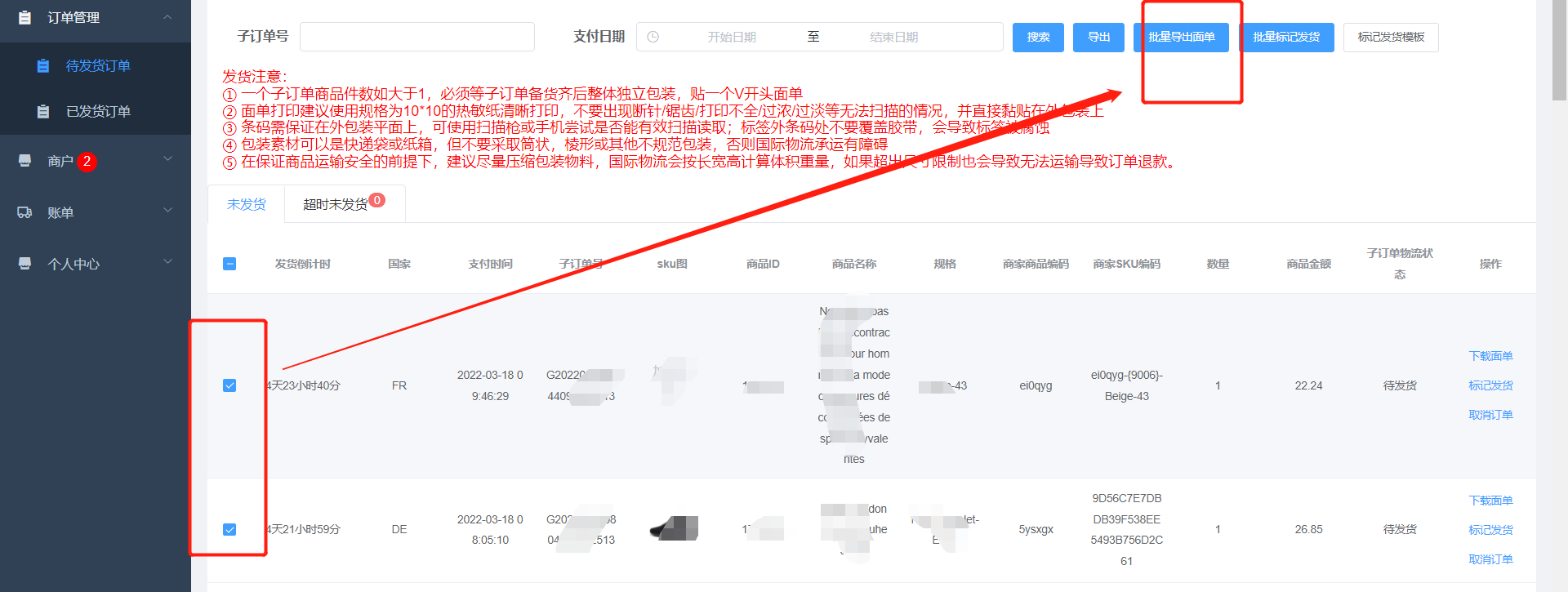Click 取消订单 for the FR order
The height and width of the screenshot is (592, 1568).
[x=1490, y=415]
